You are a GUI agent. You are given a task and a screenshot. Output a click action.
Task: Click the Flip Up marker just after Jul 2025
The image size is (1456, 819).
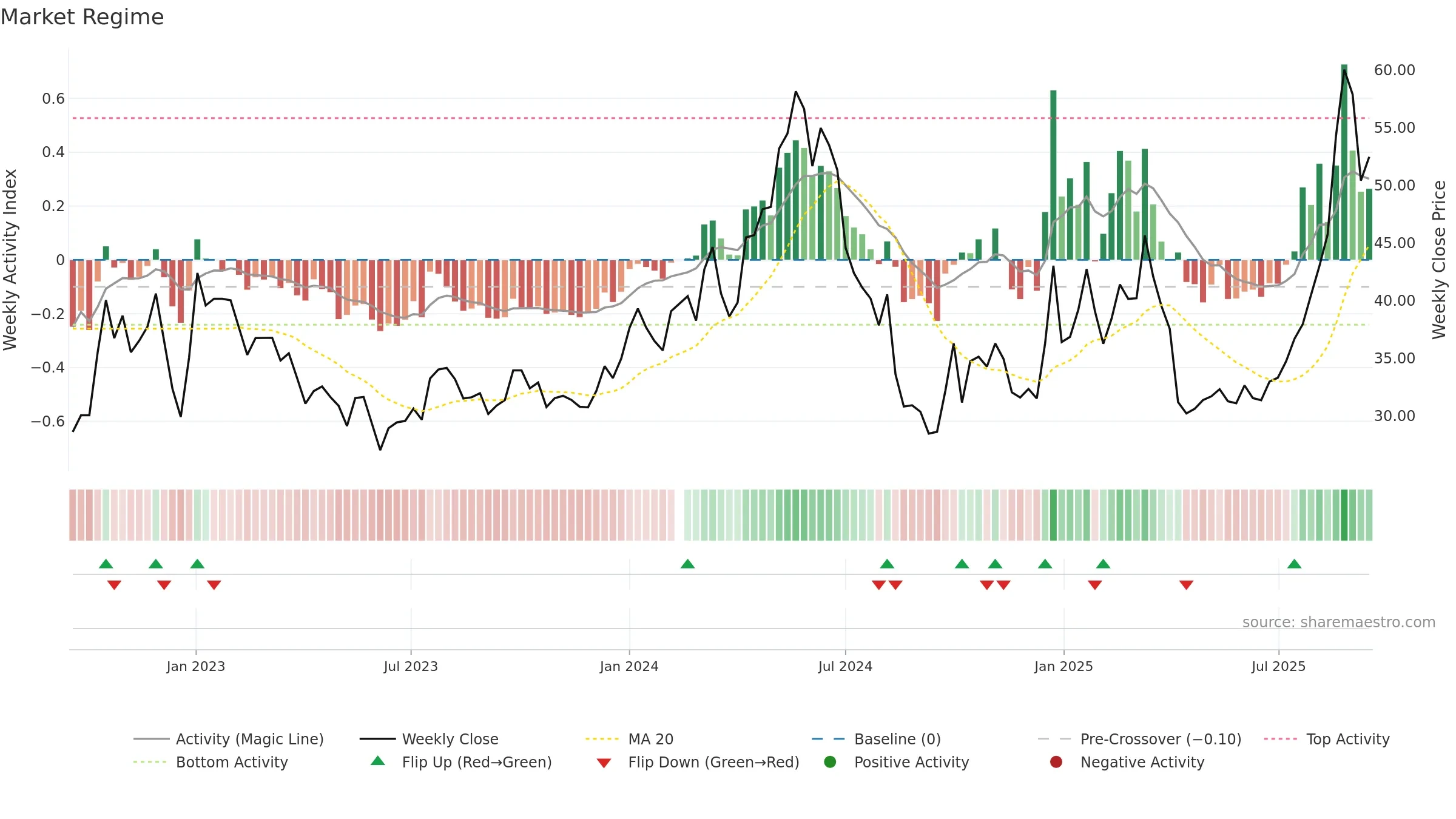1294,564
